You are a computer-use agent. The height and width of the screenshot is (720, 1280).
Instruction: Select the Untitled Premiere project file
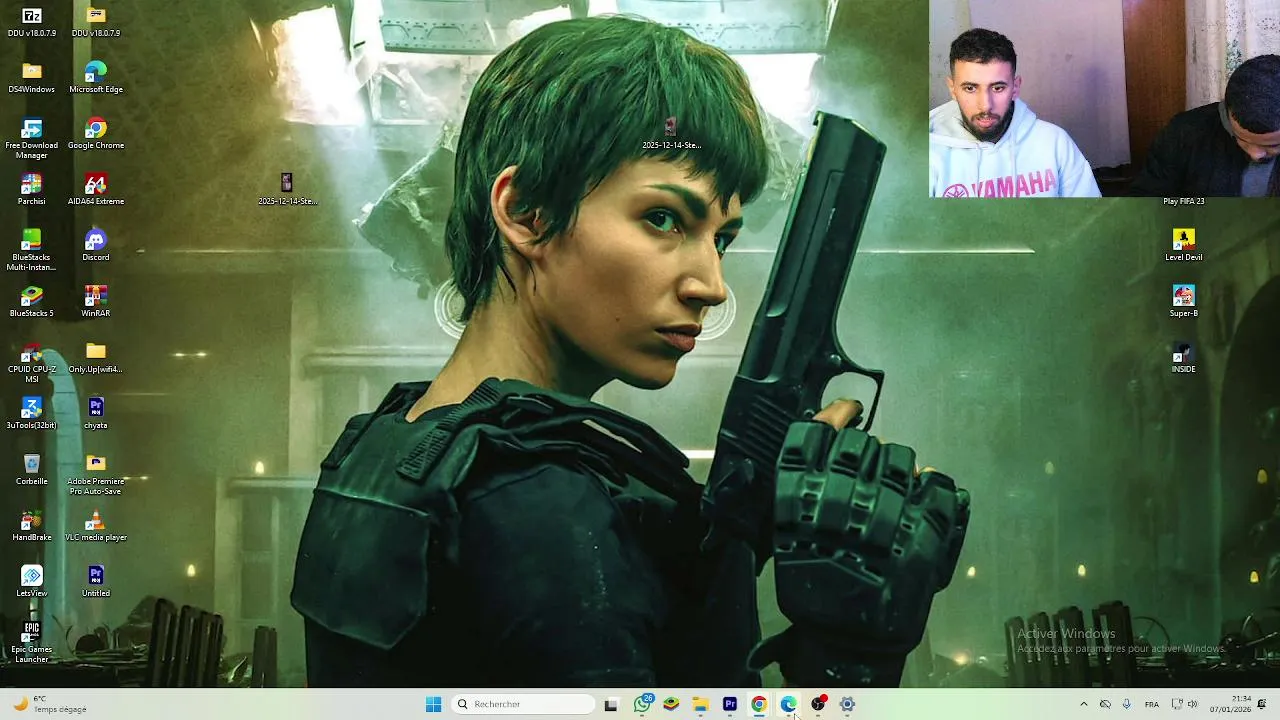[x=96, y=582]
